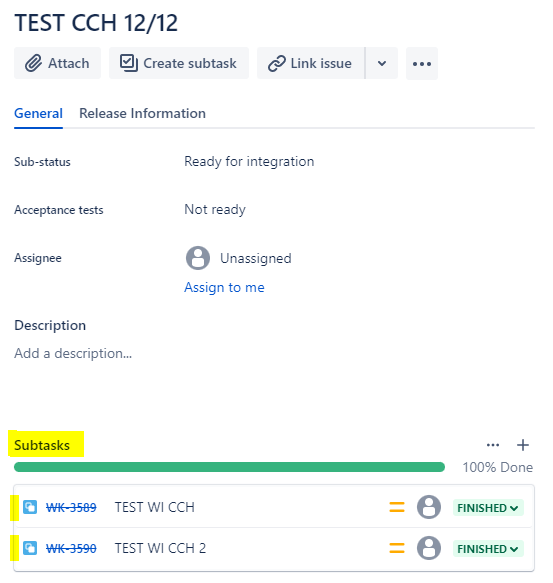Screen dimensions: 553x583
Task: Click the TEST WI CCH subtask summary
Action: [x=154, y=507]
